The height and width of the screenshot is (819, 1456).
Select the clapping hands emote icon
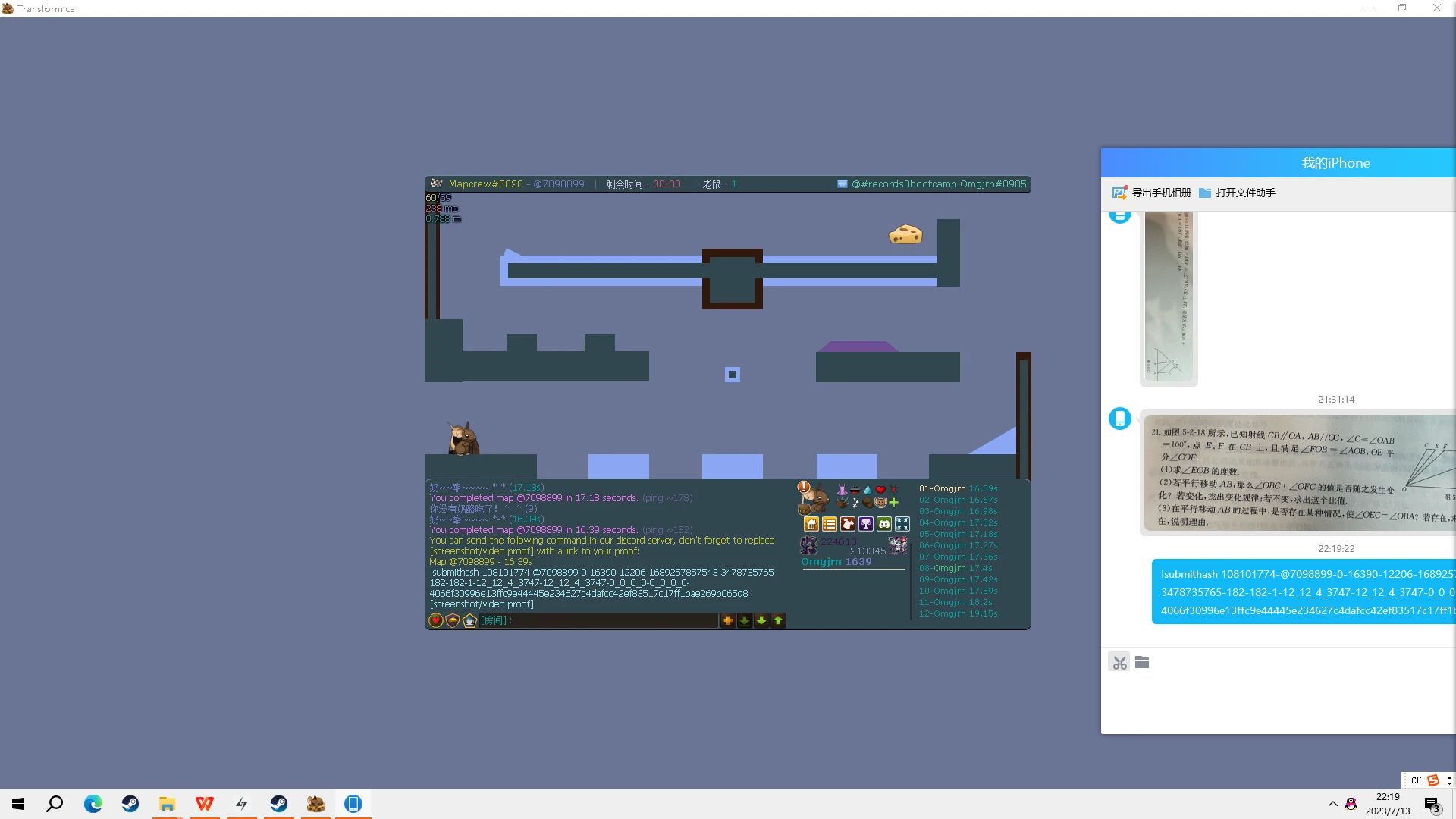click(842, 502)
